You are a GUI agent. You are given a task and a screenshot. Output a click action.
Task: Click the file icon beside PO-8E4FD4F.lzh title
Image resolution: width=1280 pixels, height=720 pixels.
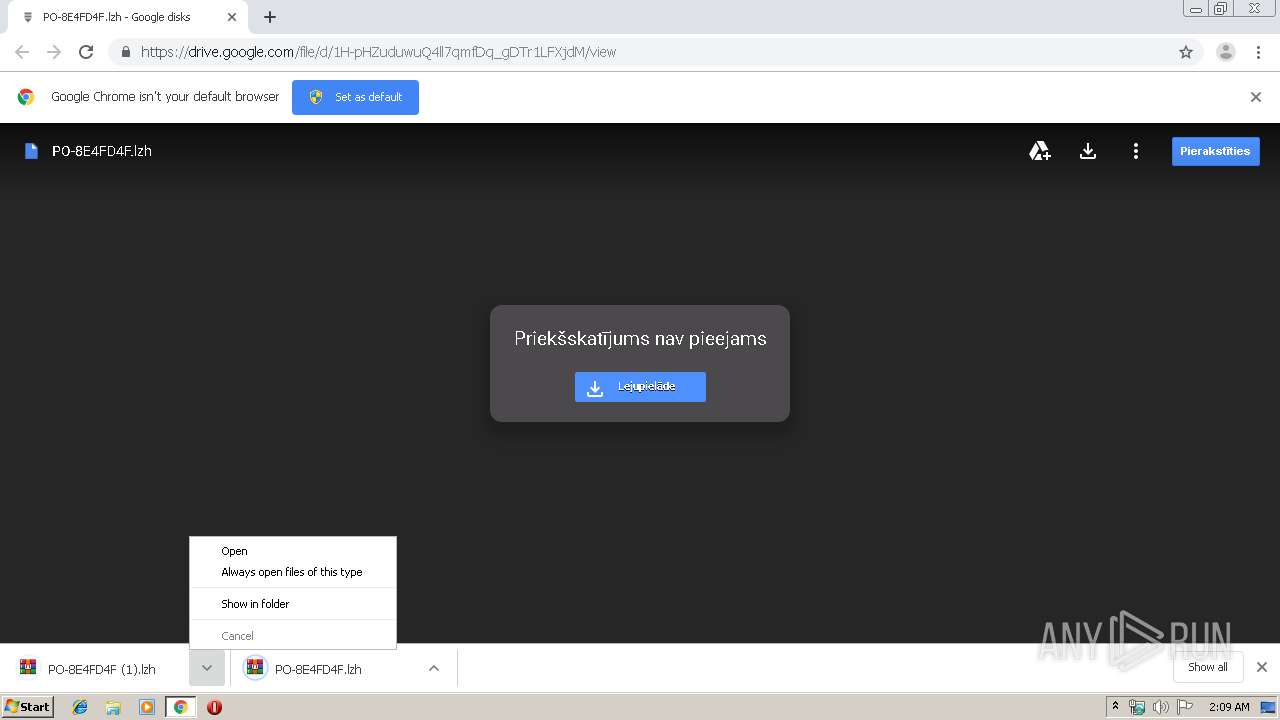pyautogui.click(x=31, y=151)
